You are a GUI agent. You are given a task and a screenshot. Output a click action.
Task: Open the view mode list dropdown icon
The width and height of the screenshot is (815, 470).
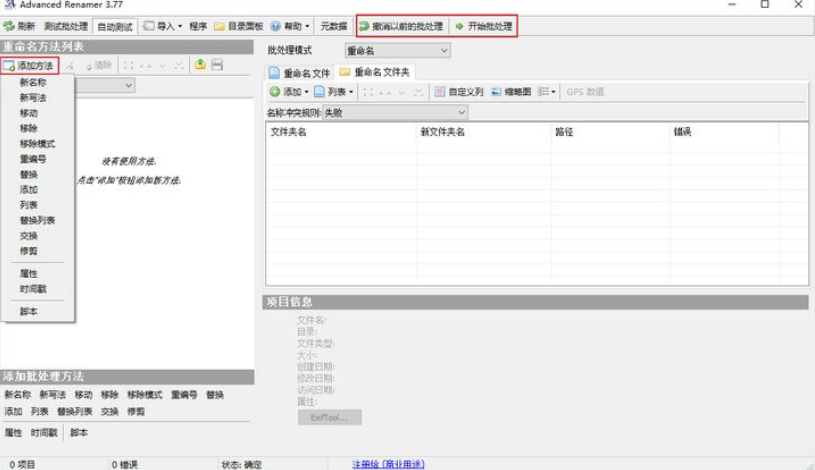pos(546,92)
